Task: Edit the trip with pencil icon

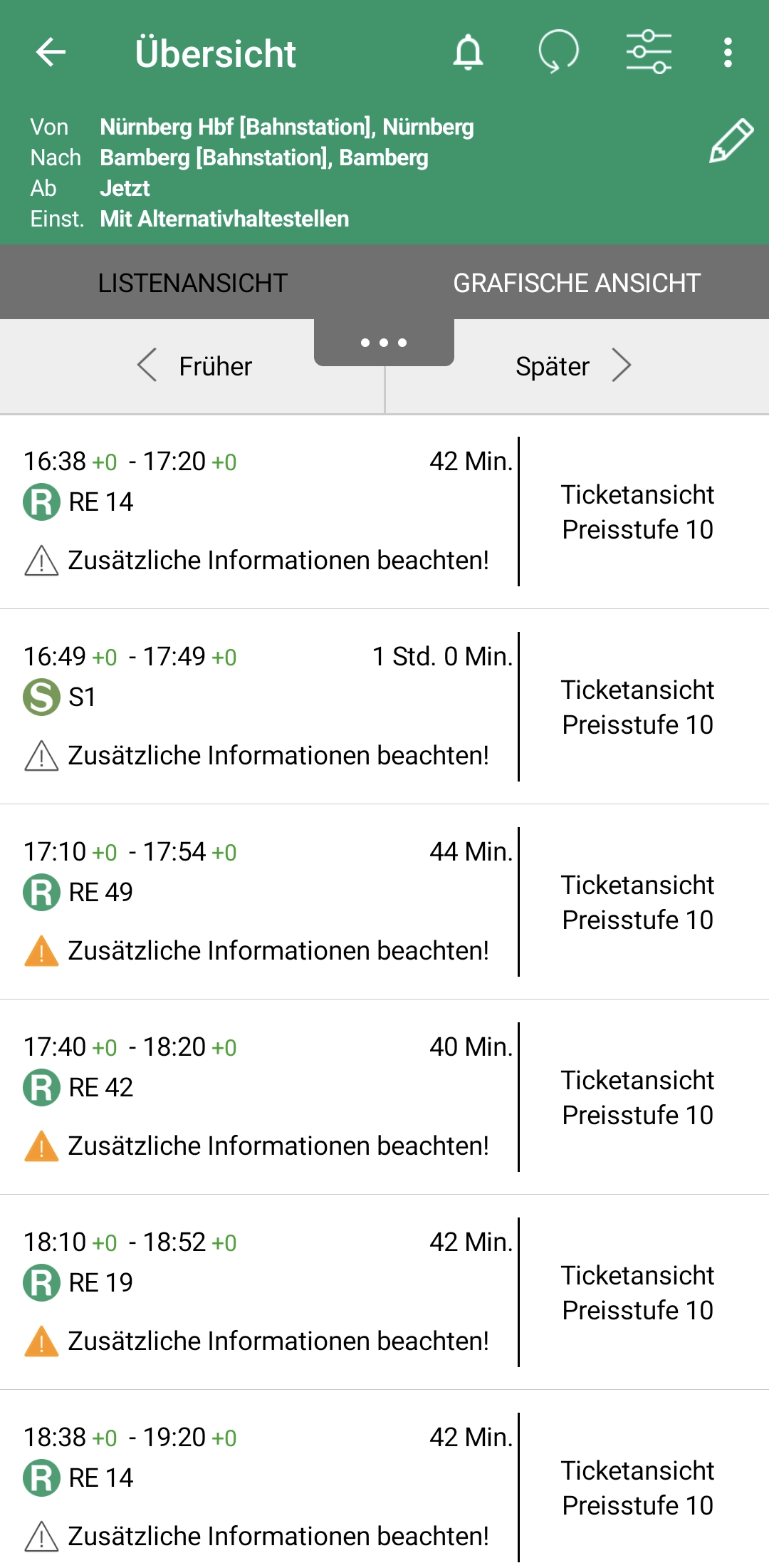Action: click(x=731, y=141)
